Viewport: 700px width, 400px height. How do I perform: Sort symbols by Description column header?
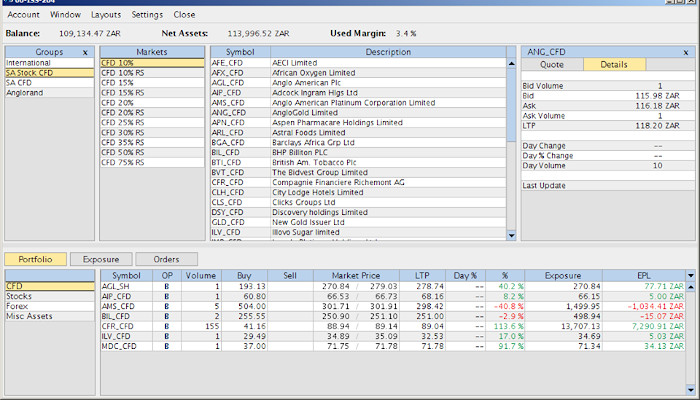[x=388, y=51]
